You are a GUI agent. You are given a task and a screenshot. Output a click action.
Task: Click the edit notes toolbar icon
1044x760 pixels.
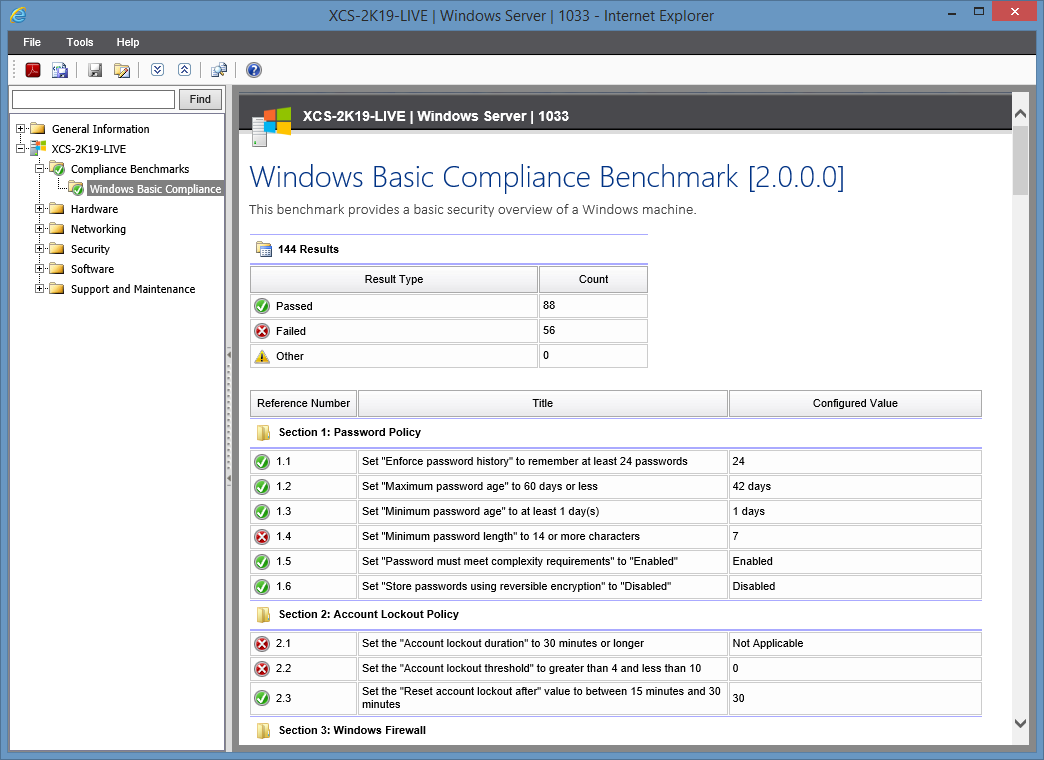point(122,70)
